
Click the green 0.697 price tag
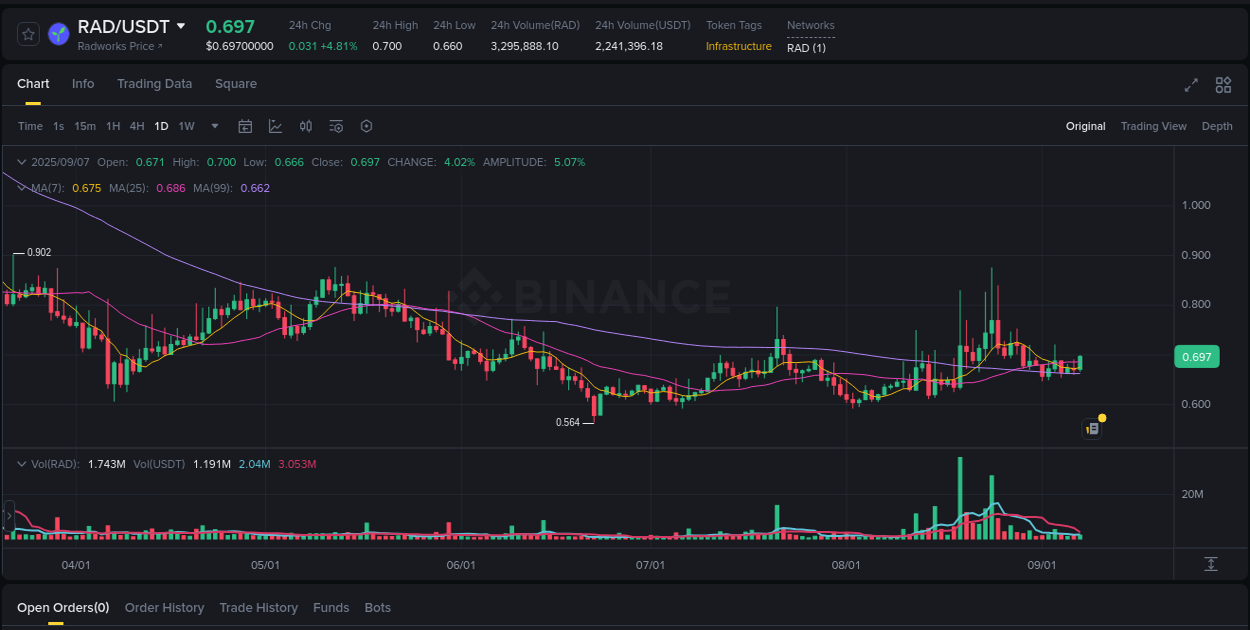coord(1196,356)
